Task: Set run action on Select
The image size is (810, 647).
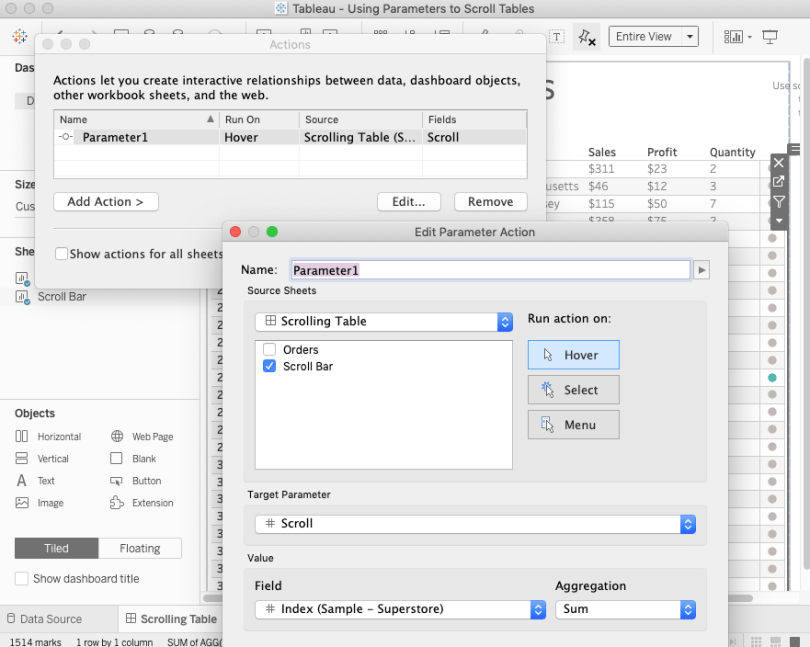Action: [573, 390]
